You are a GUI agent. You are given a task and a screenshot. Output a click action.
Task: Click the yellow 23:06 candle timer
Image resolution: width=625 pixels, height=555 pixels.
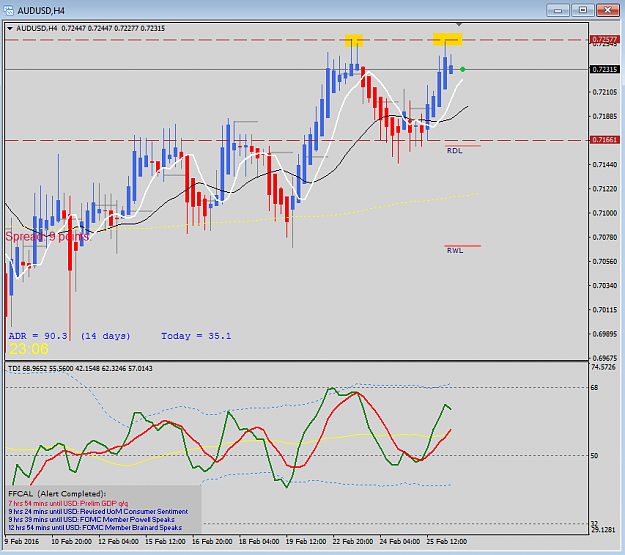pos(28,349)
